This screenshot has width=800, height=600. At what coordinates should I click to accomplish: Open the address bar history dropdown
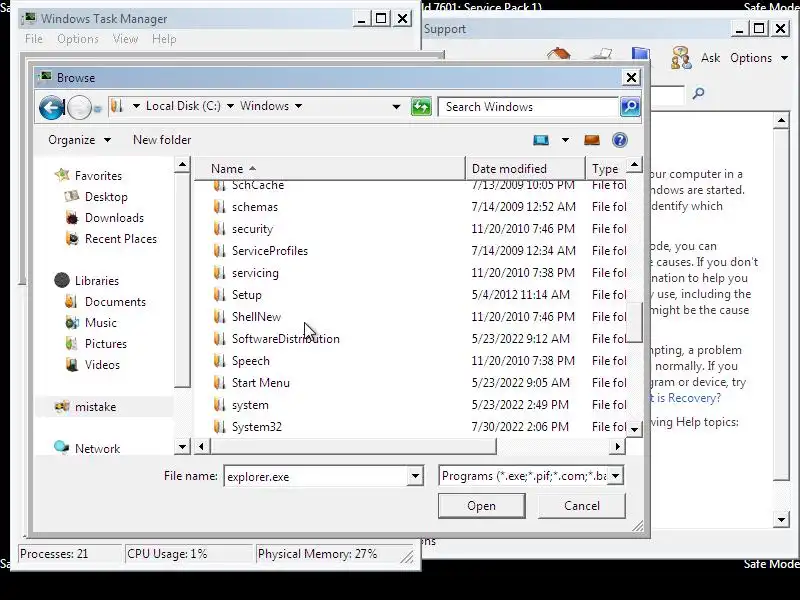(396, 107)
